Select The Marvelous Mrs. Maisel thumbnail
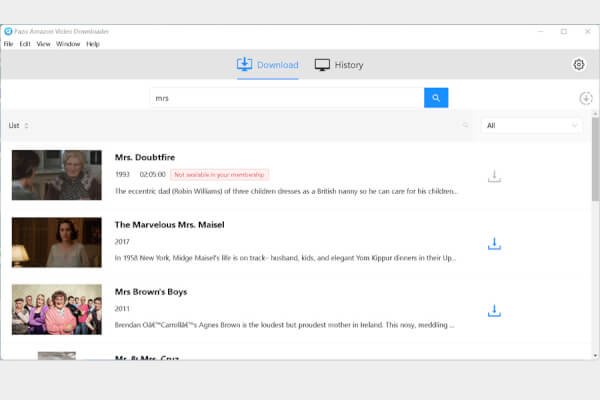 pos(57,242)
